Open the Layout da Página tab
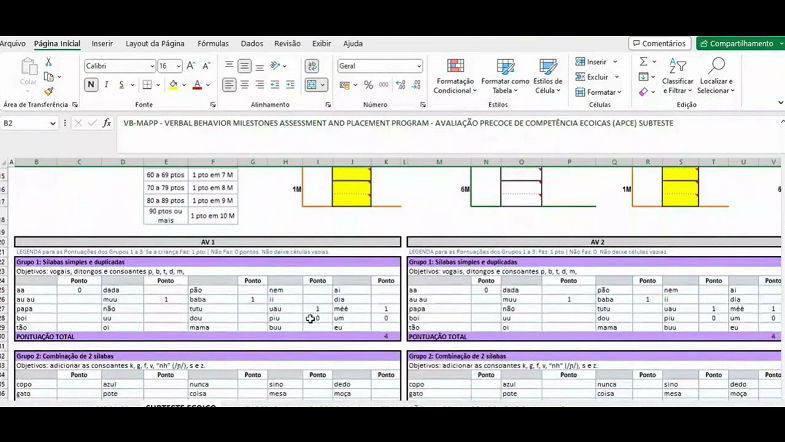Viewport: 785px width, 442px height. click(155, 44)
